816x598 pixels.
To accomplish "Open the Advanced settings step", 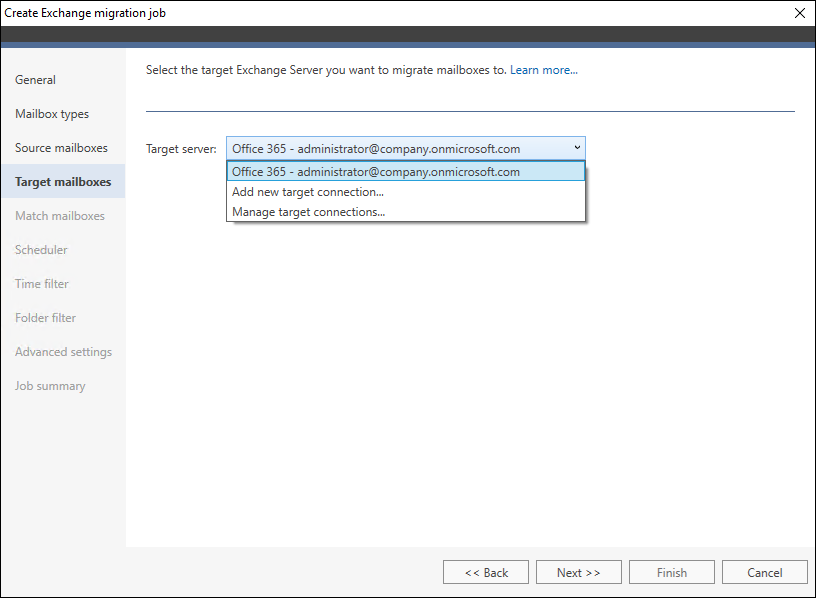I will point(63,352).
